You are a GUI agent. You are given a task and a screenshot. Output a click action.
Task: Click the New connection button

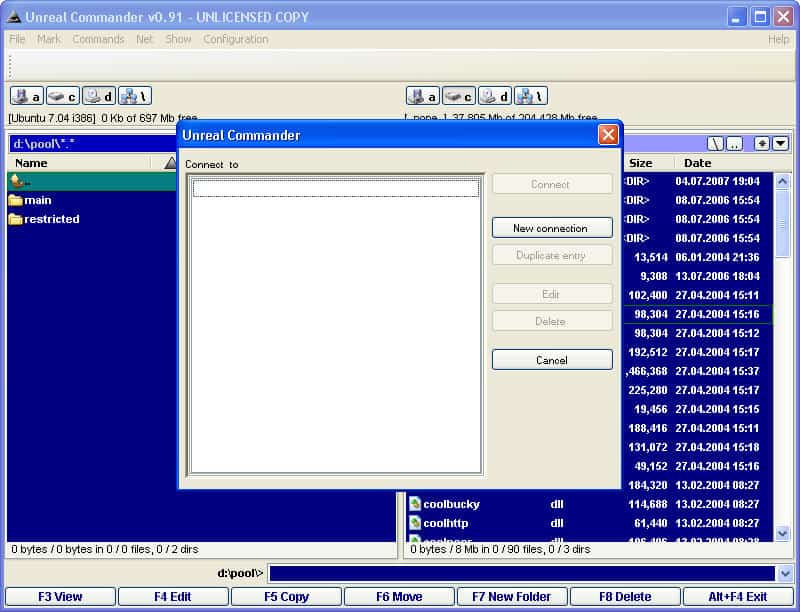pyautogui.click(x=552, y=228)
